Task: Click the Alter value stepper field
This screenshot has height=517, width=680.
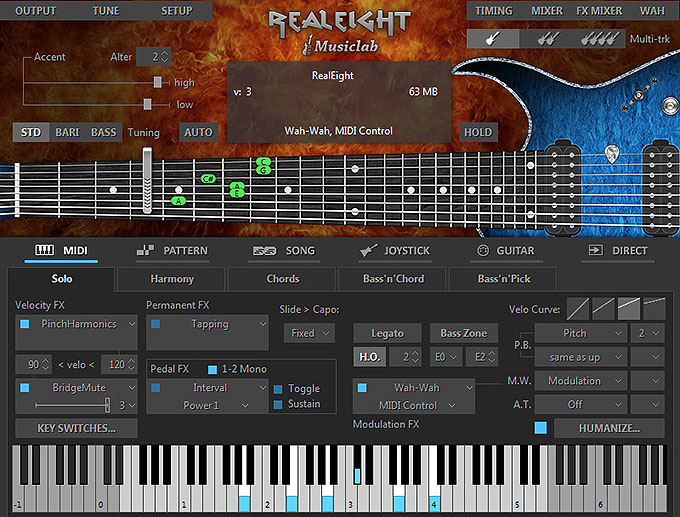Action: [154, 57]
